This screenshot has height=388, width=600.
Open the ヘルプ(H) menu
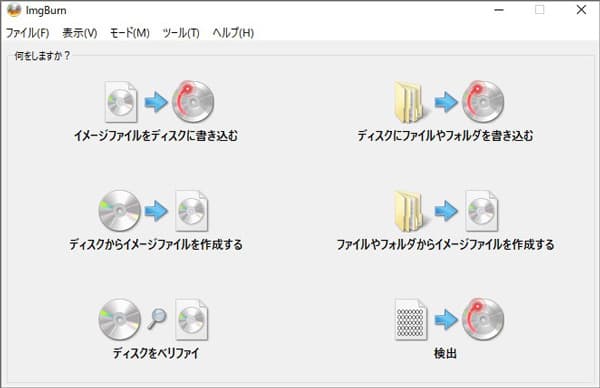pos(233,33)
